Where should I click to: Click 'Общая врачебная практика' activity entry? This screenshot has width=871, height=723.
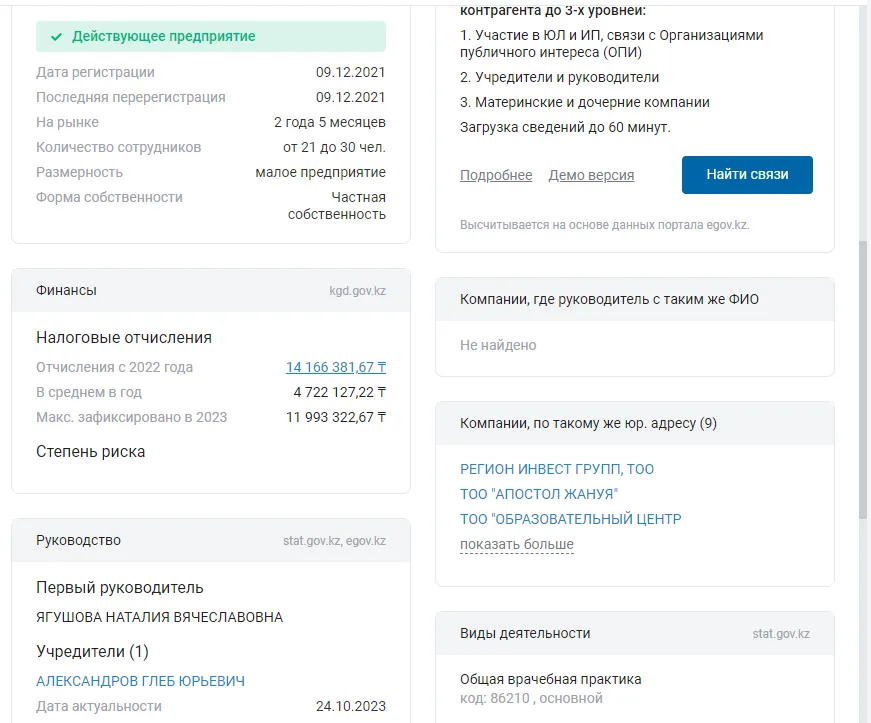point(550,679)
